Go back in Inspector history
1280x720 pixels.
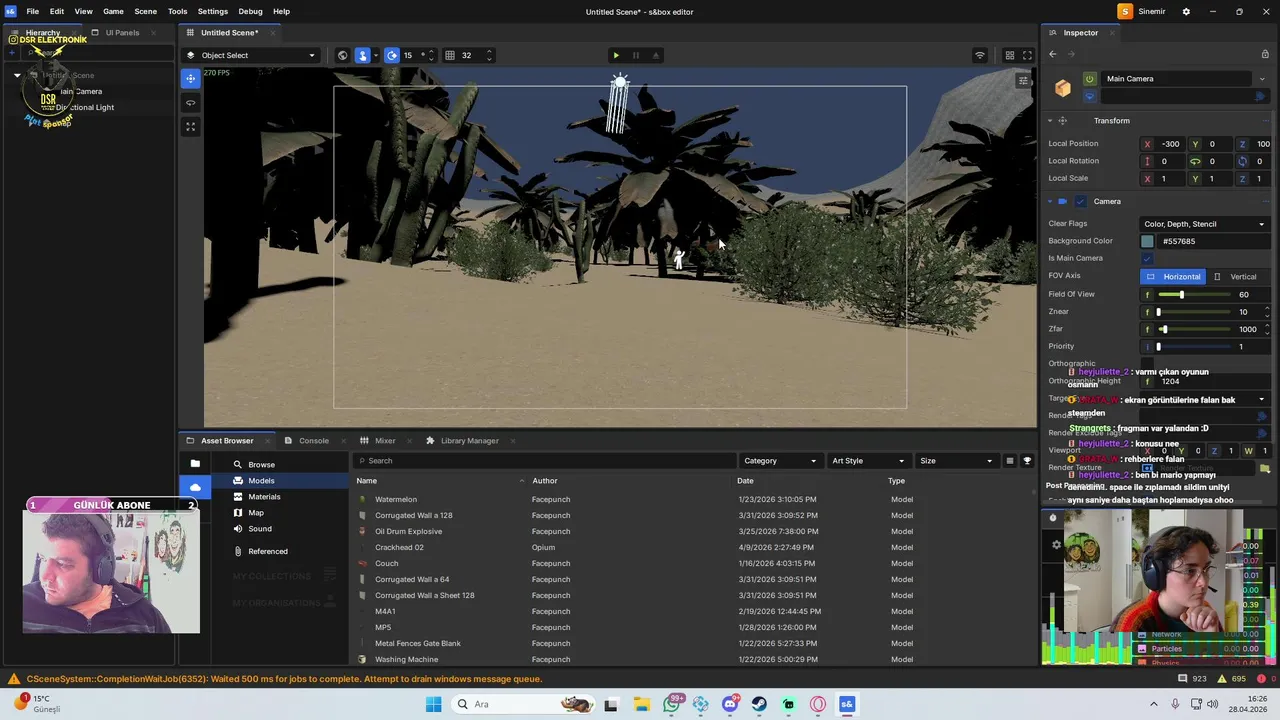coord(1052,54)
